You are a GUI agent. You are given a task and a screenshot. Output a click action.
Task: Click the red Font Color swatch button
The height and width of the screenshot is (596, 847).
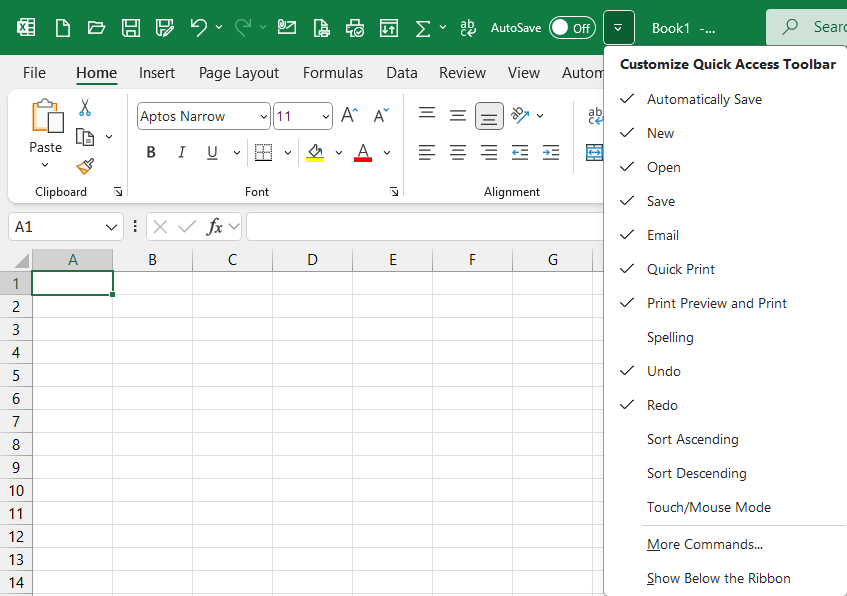point(363,152)
